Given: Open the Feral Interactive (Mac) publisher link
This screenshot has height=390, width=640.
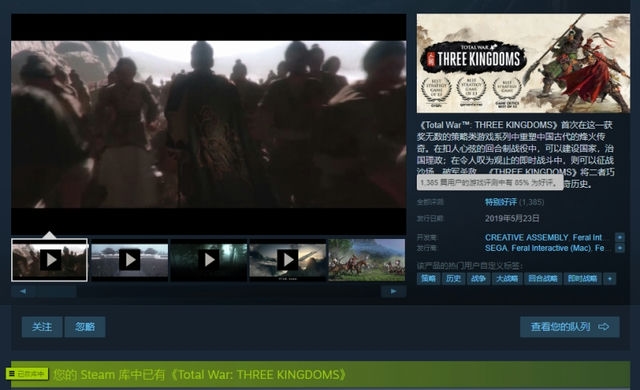Looking at the screenshot, I should [x=551, y=248].
